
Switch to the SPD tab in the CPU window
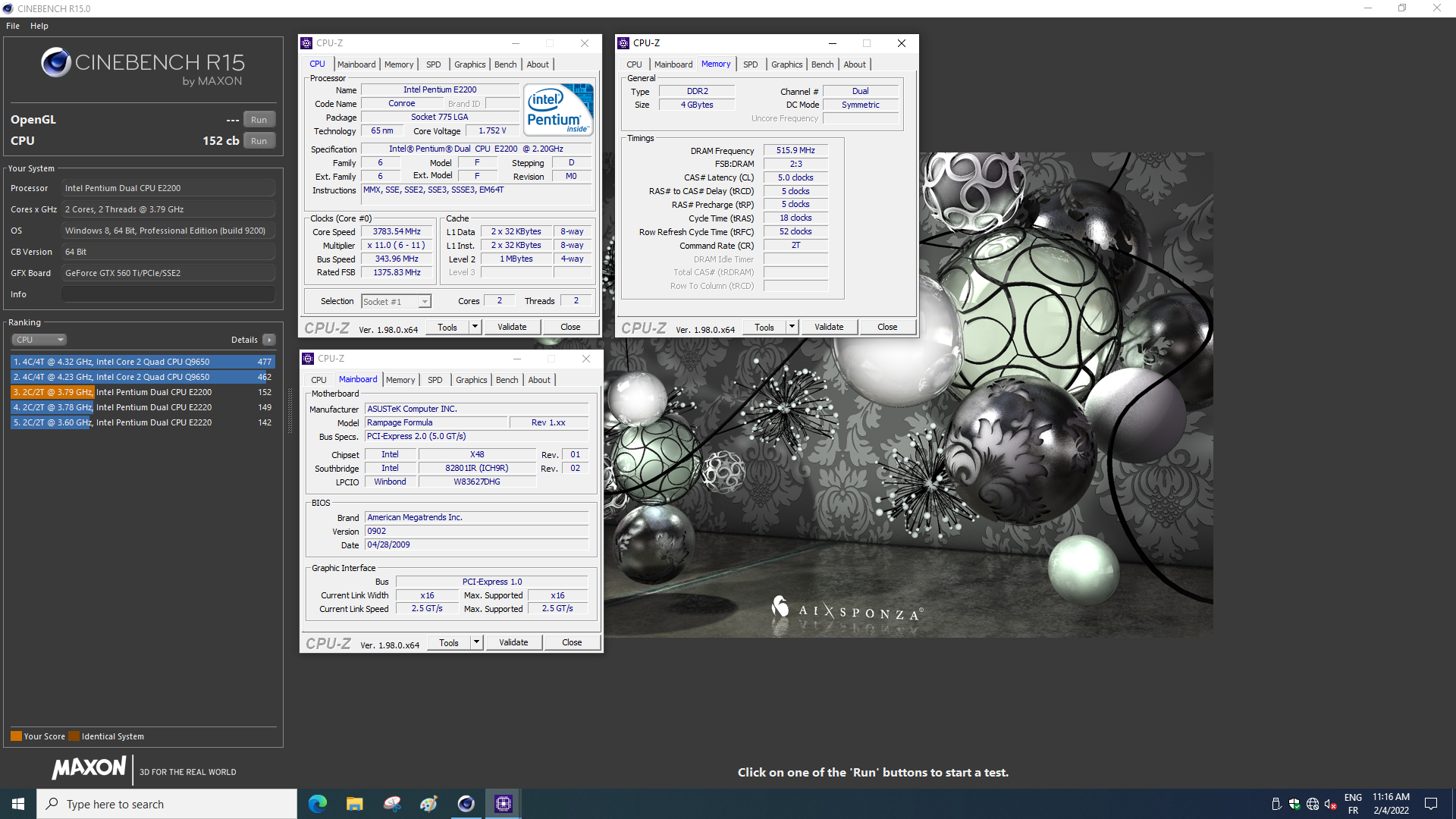tap(434, 64)
